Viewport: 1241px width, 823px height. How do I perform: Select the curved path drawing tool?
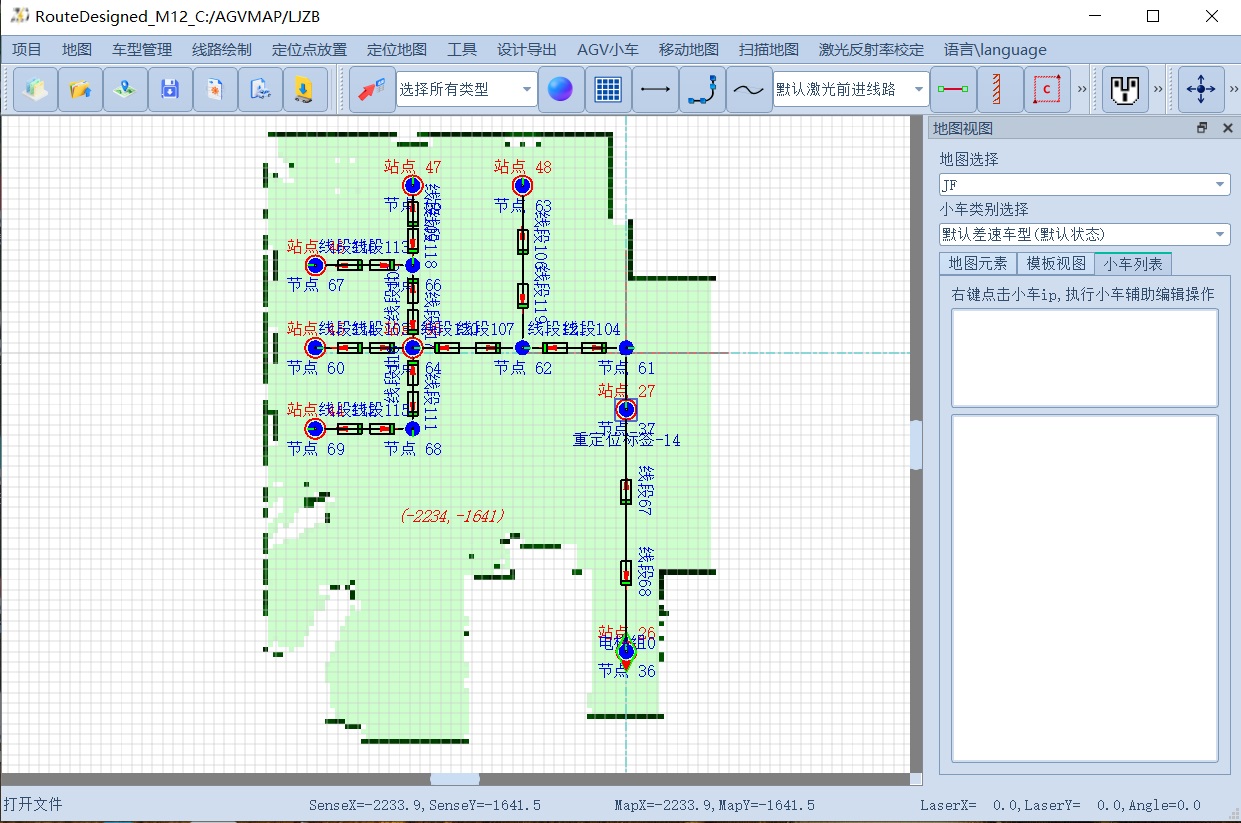[702, 90]
